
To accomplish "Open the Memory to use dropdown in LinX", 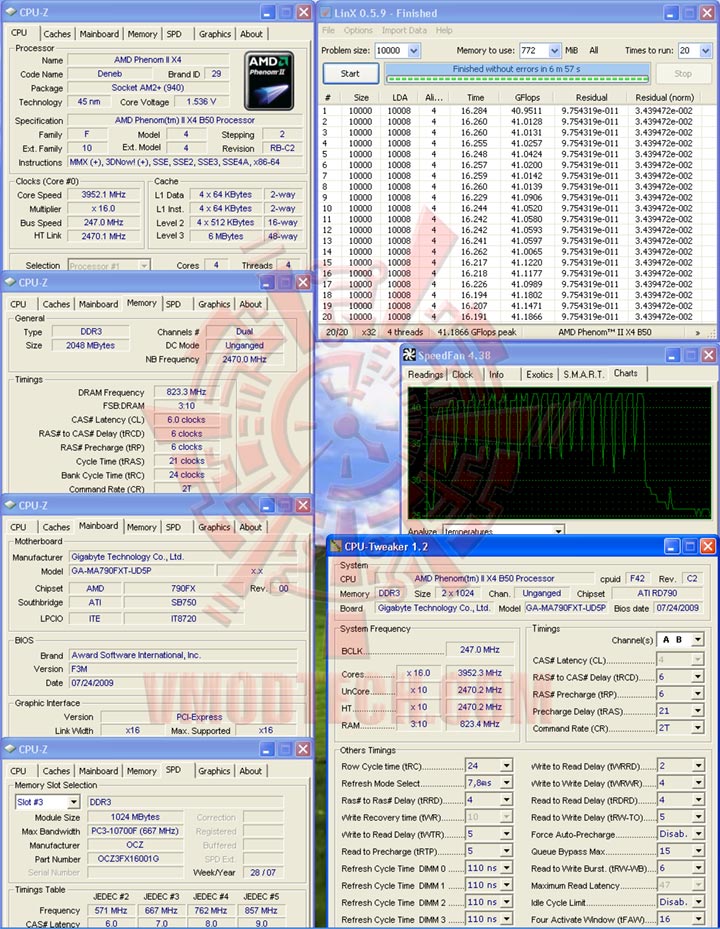I will [553, 51].
